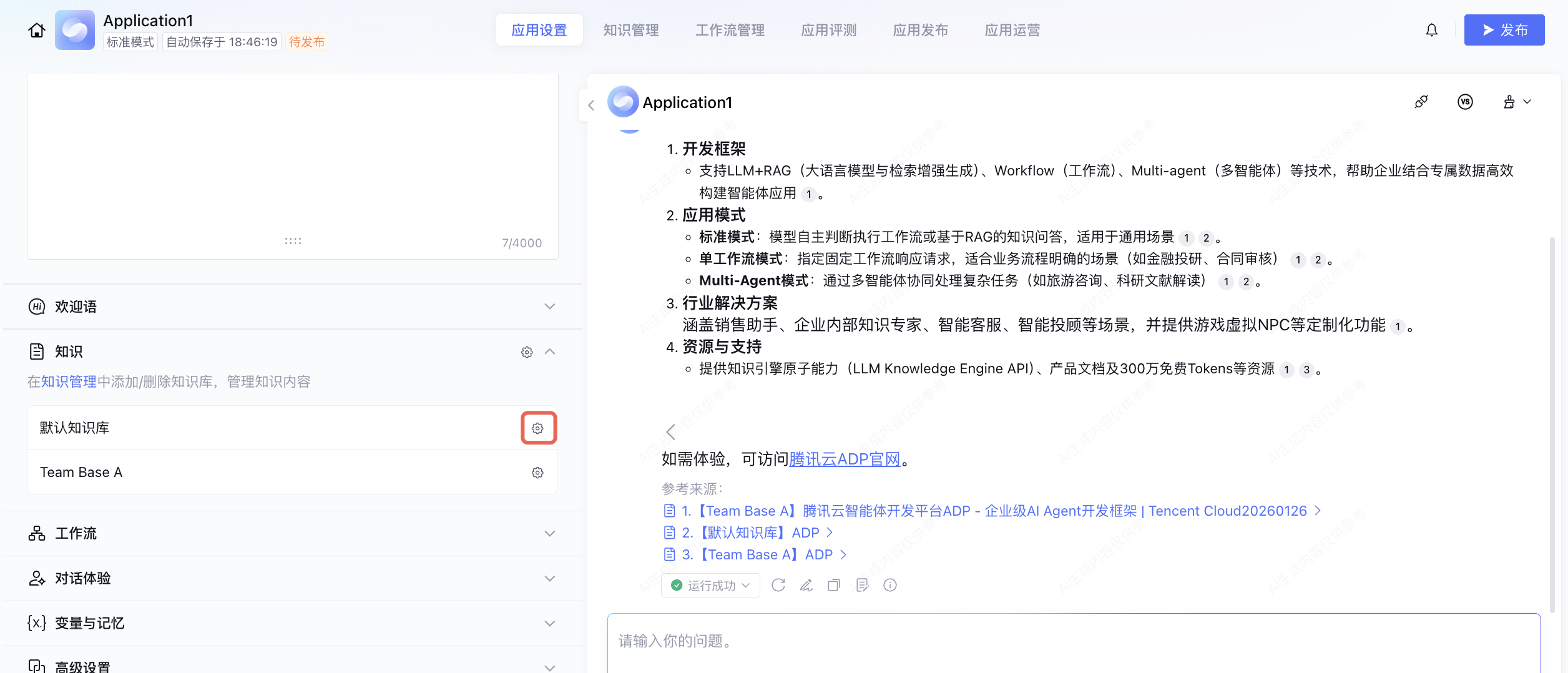Select the Team Base A row label

pyautogui.click(x=81, y=473)
